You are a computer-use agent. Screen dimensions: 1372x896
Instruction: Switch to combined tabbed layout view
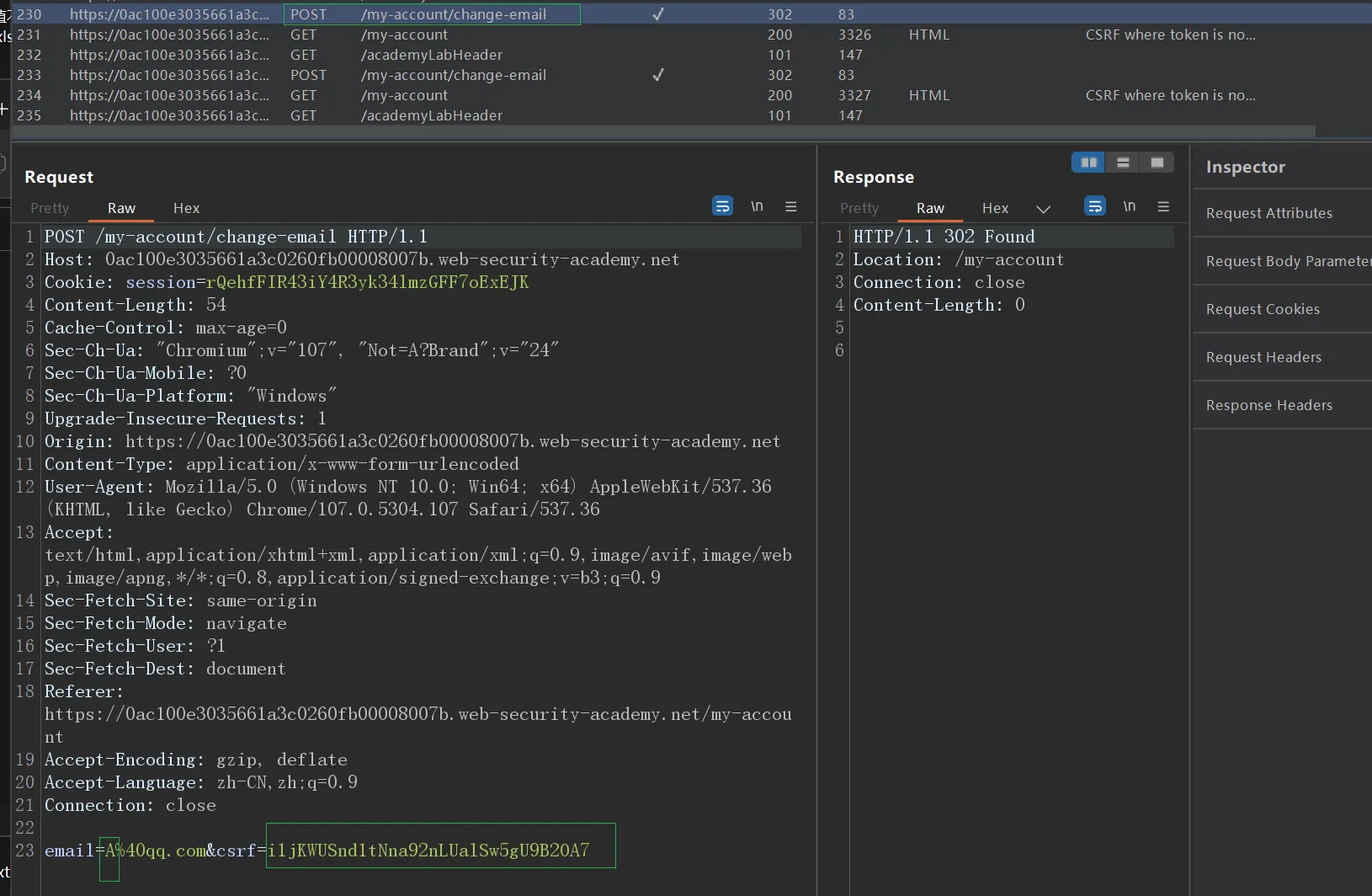click(1157, 163)
